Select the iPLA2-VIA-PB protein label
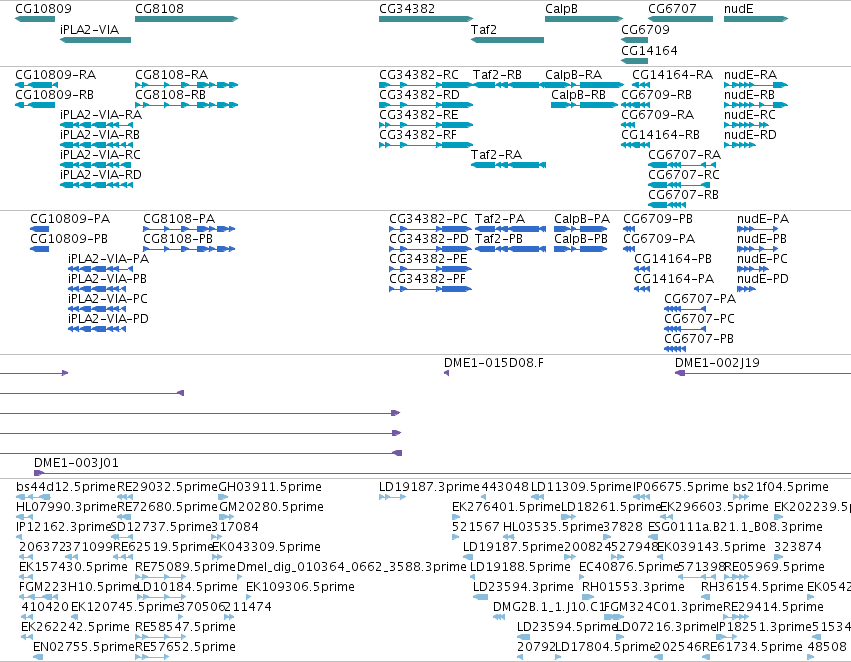Image resolution: width=851 pixels, height=662 pixels. click(x=107, y=279)
